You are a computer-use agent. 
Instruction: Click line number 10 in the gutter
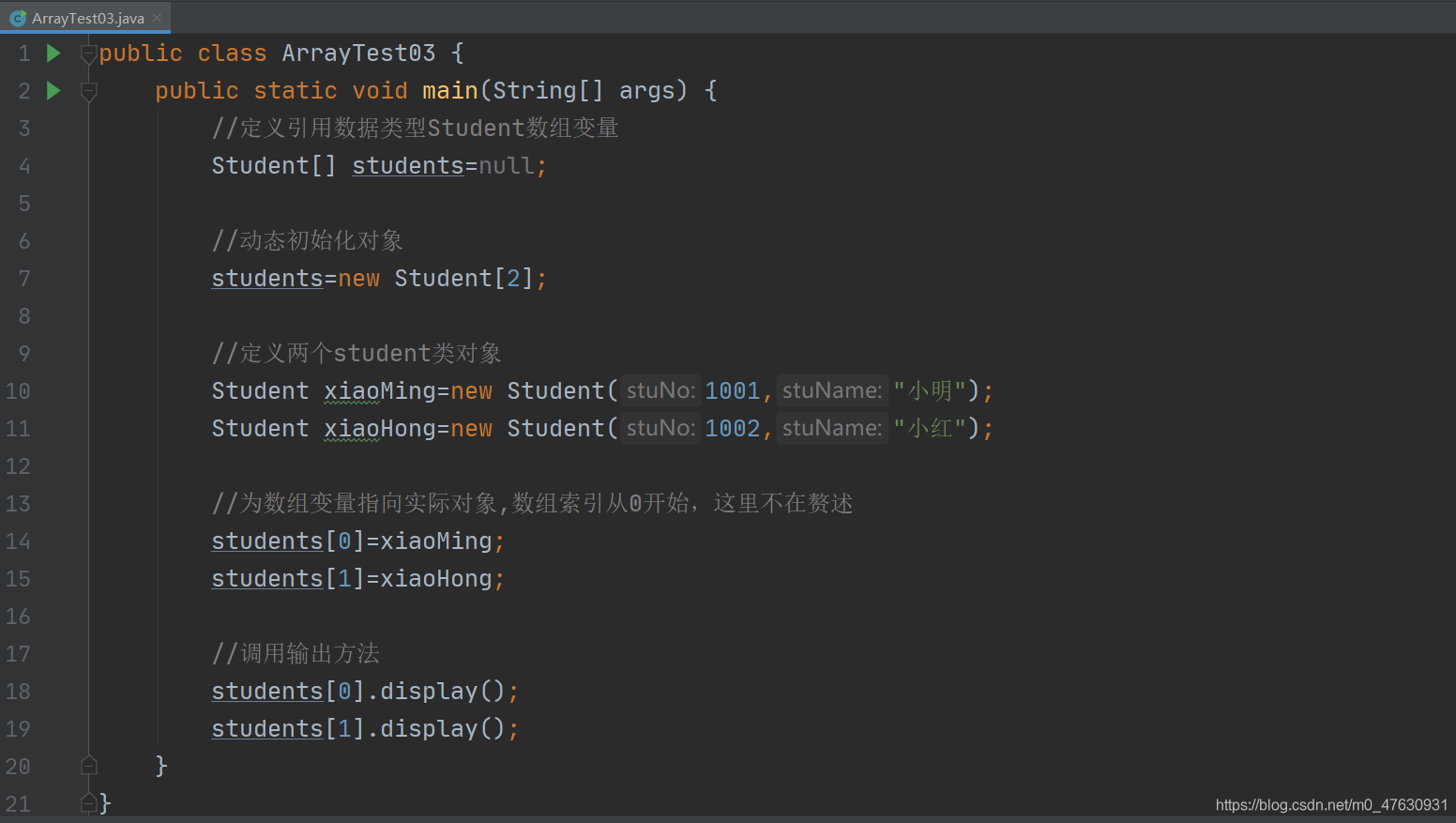(18, 391)
